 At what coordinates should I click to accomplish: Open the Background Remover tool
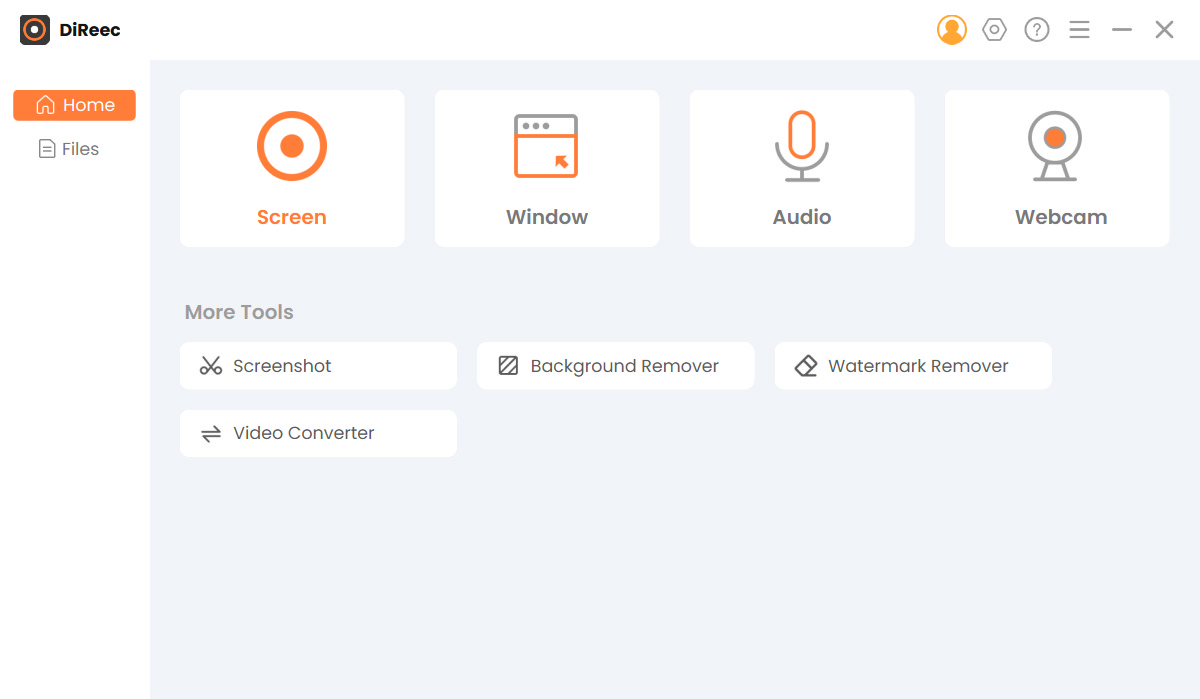coord(615,366)
